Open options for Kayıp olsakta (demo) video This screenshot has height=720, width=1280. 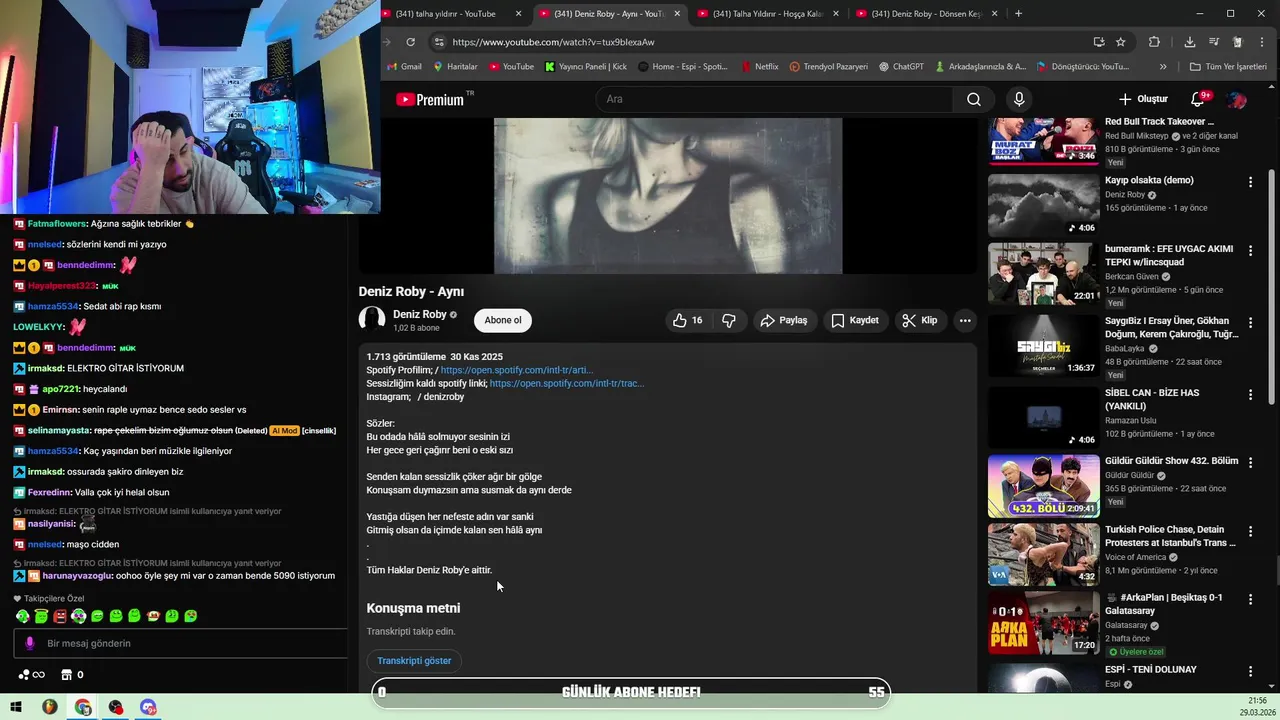(1250, 182)
